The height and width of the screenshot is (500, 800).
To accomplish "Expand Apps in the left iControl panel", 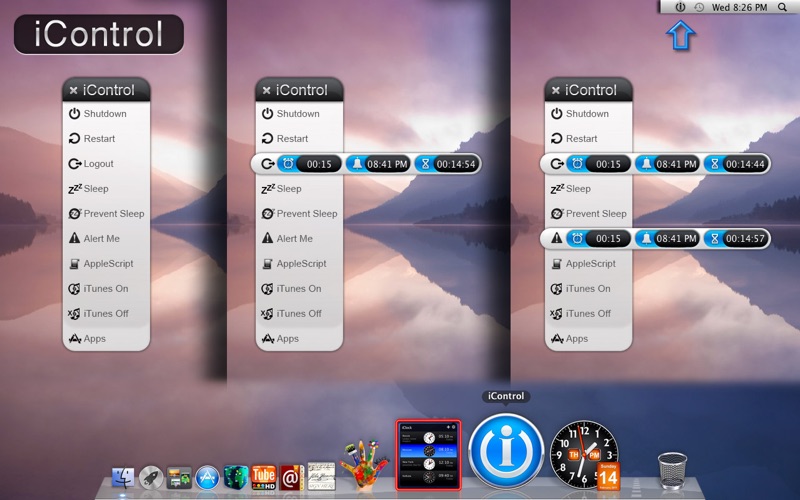I will pos(106,339).
